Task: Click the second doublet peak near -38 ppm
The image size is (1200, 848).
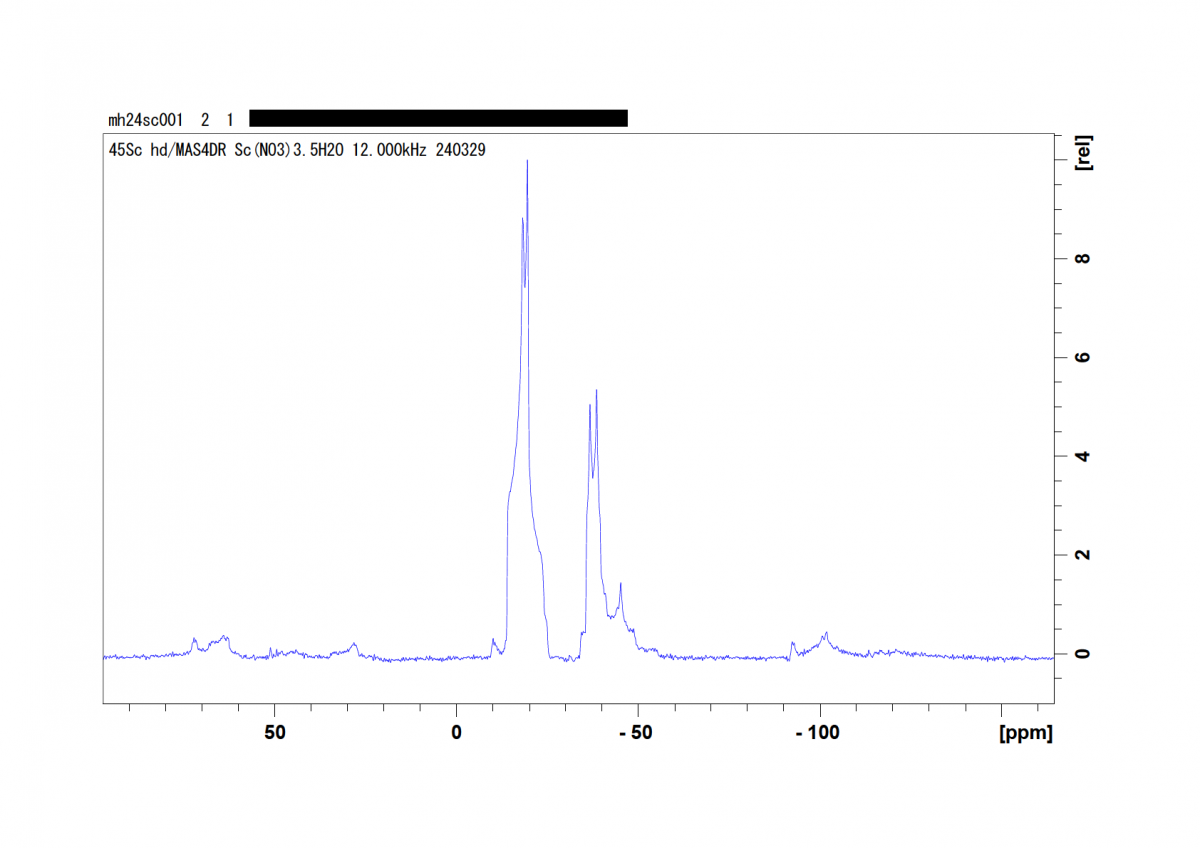Action: coord(596,391)
